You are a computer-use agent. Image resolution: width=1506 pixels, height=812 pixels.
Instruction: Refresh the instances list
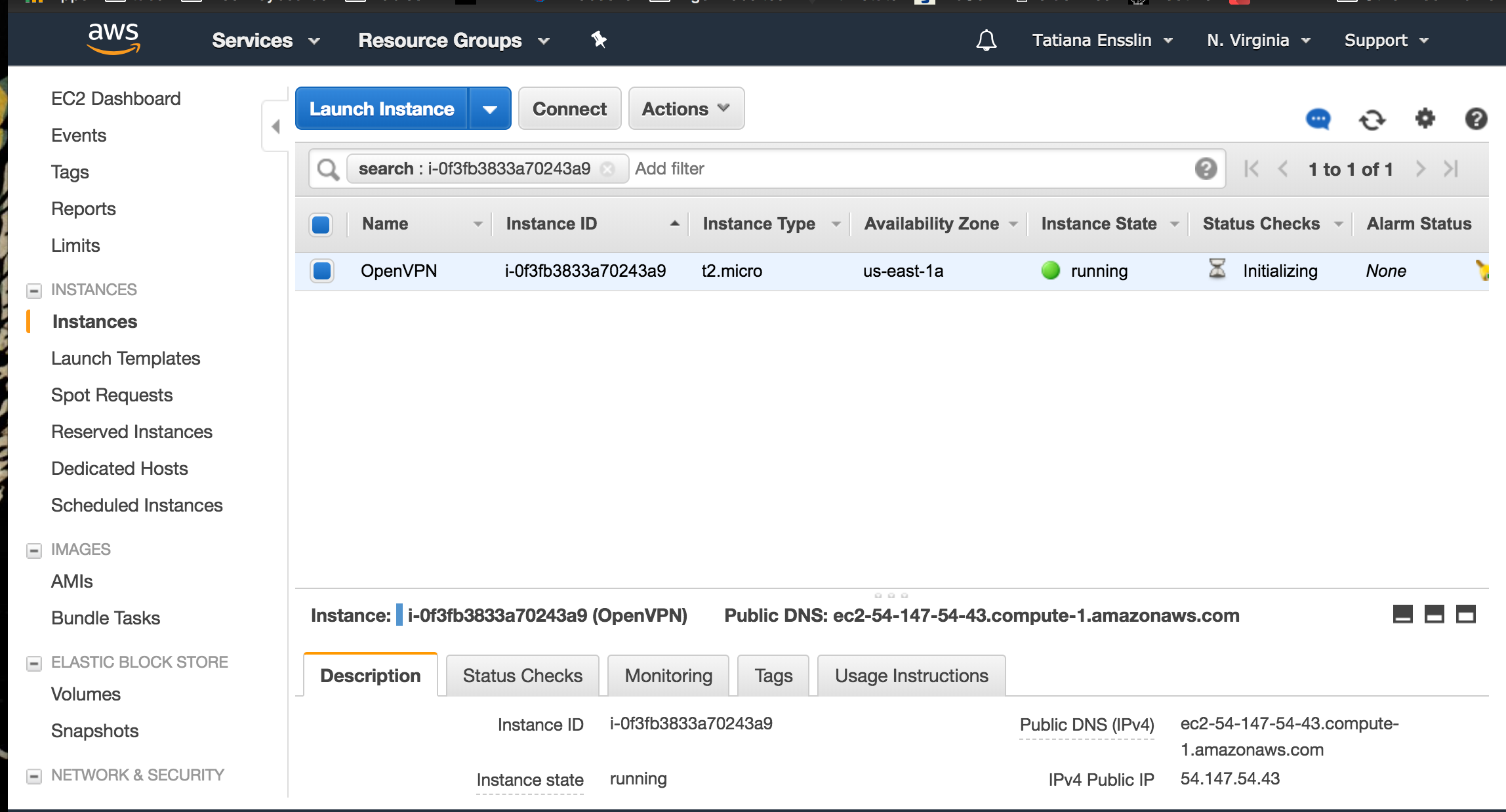pyautogui.click(x=1372, y=119)
